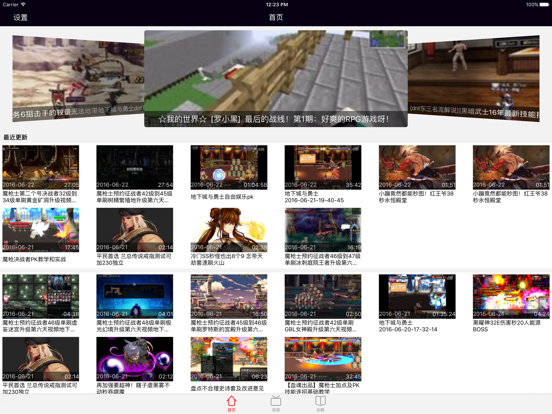Select the home tab with house icon
Screen dimensions: 552x414
pyautogui.click(x=231, y=403)
